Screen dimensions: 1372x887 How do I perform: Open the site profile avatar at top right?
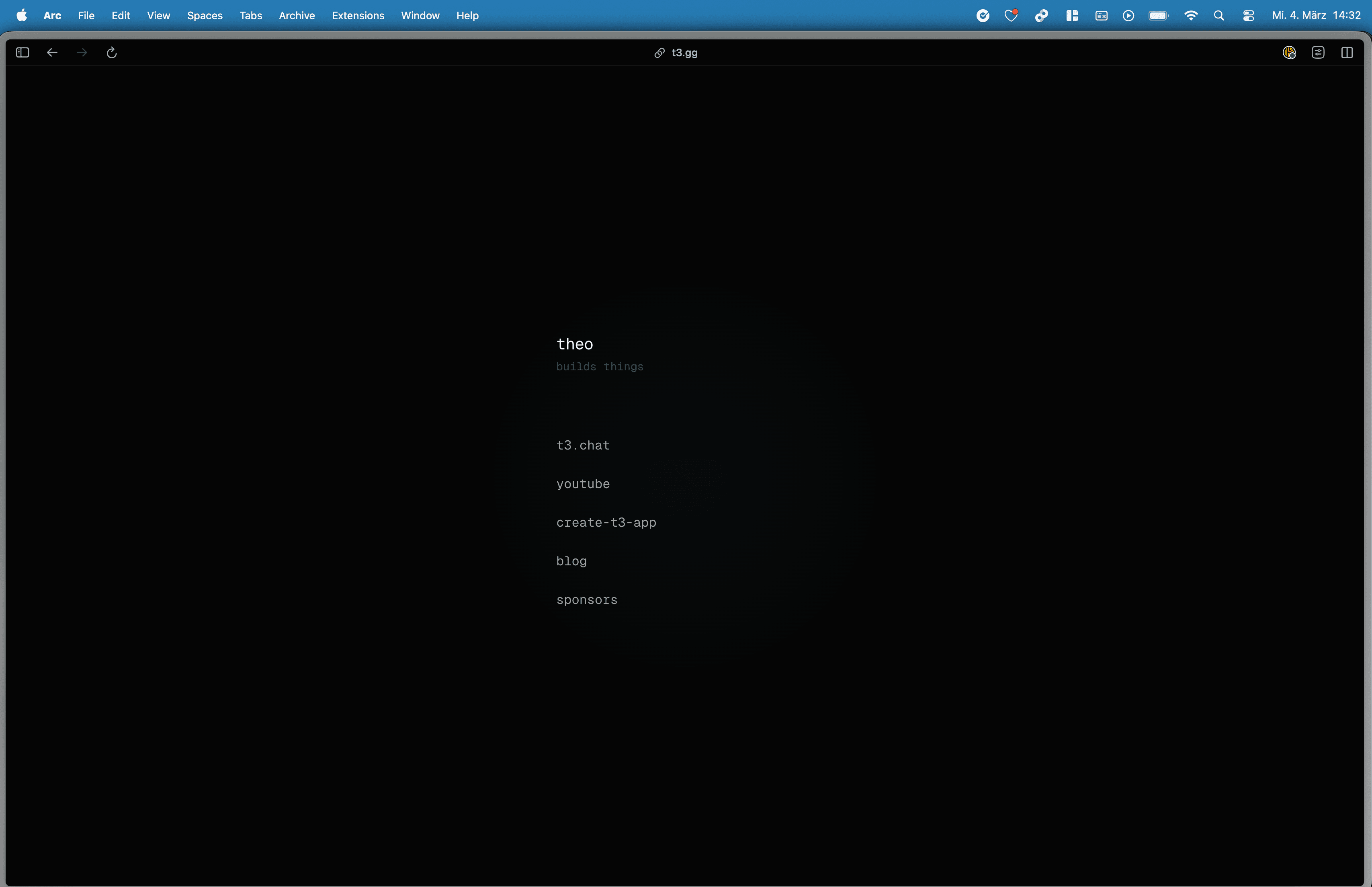1289,52
